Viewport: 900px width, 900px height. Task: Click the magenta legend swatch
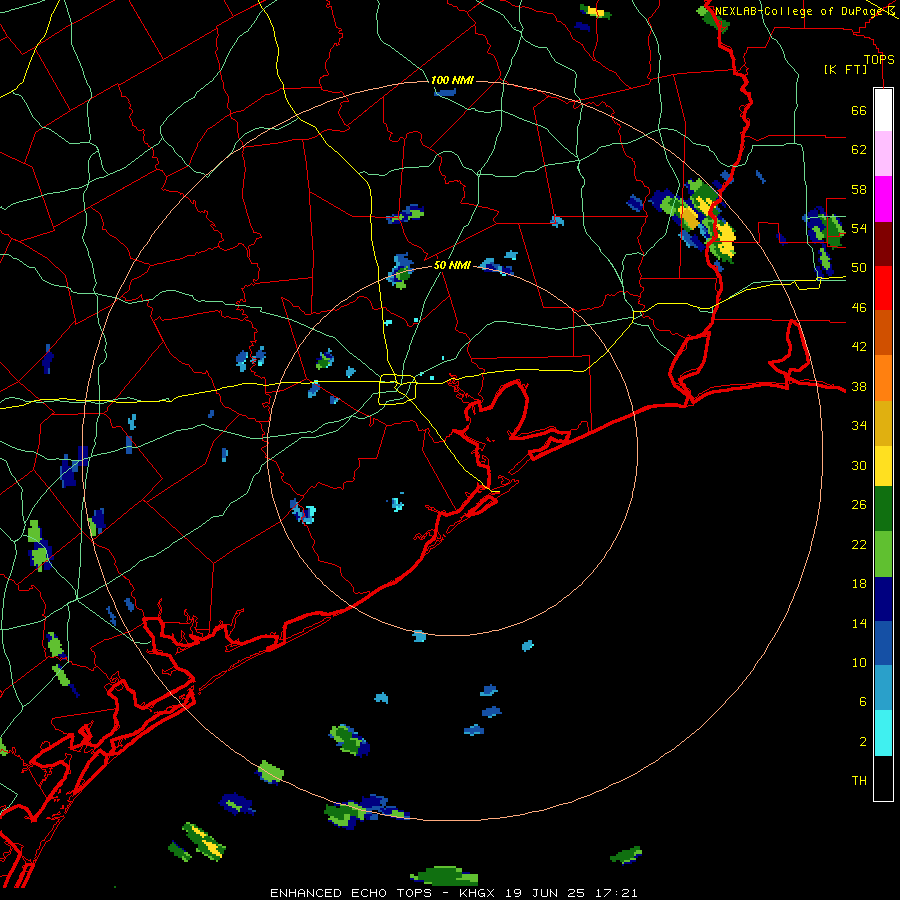883,199
